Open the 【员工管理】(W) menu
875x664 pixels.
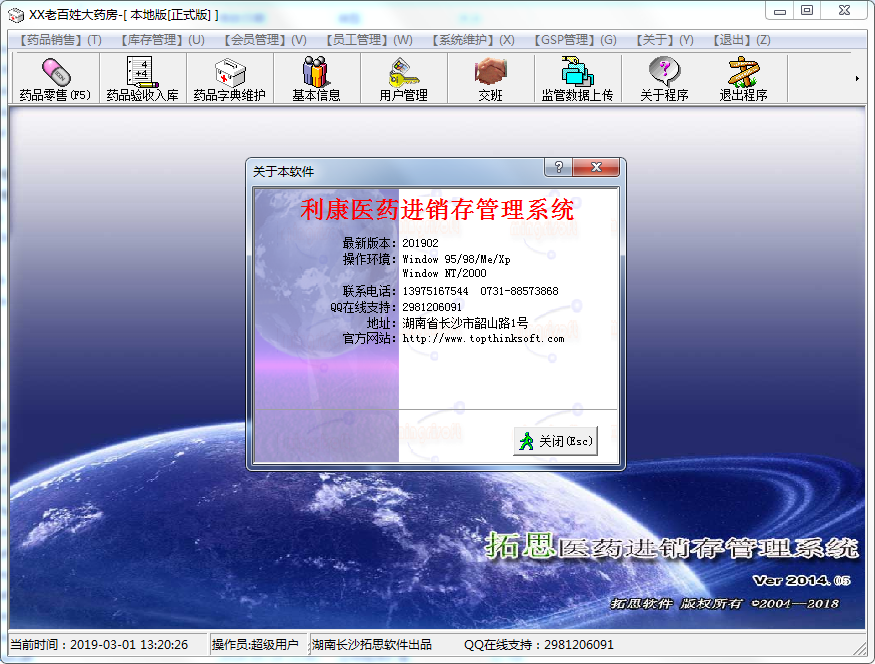tap(368, 40)
